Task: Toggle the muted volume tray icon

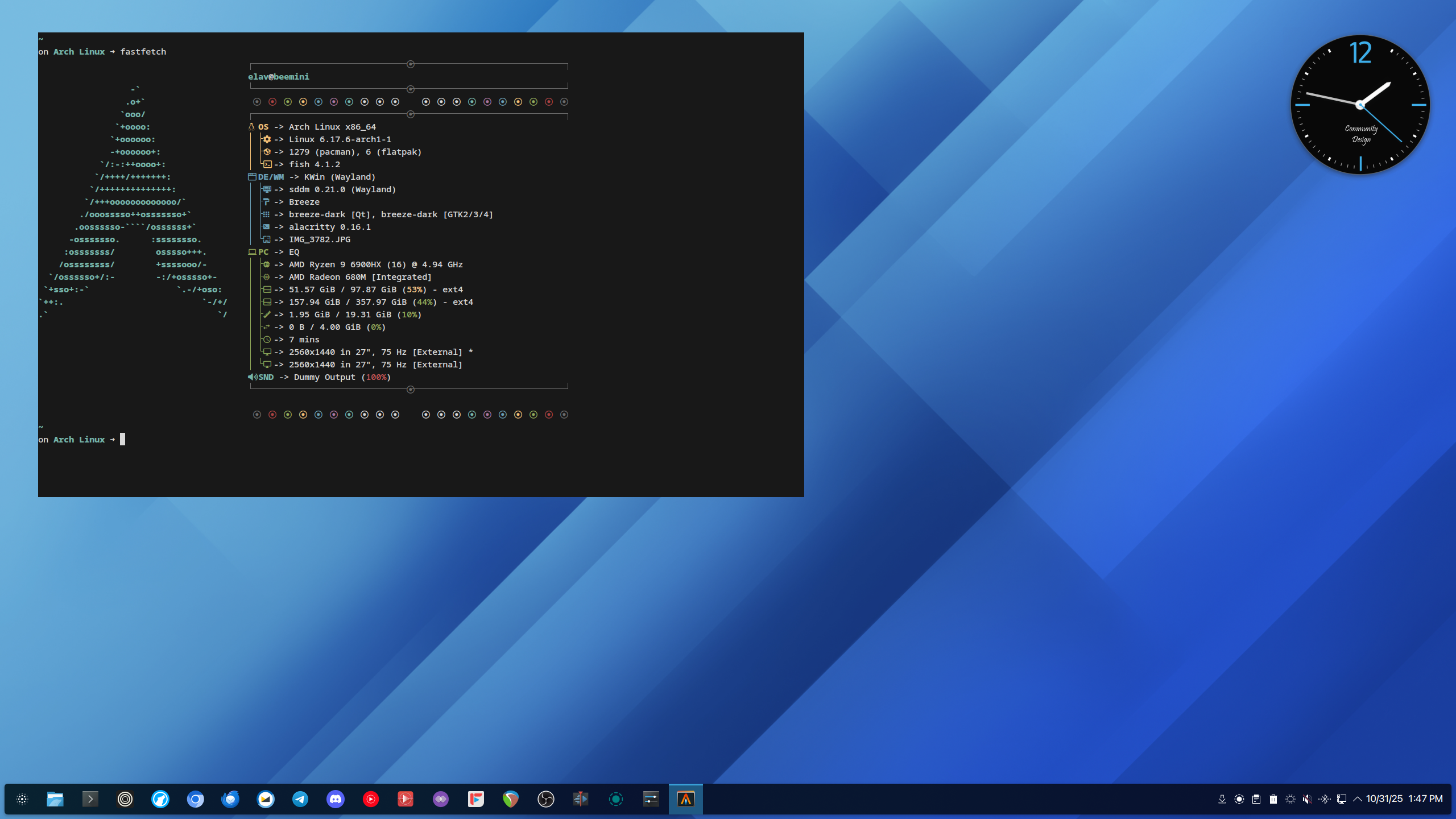Action: pyautogui.click(x=1307, y=799)
